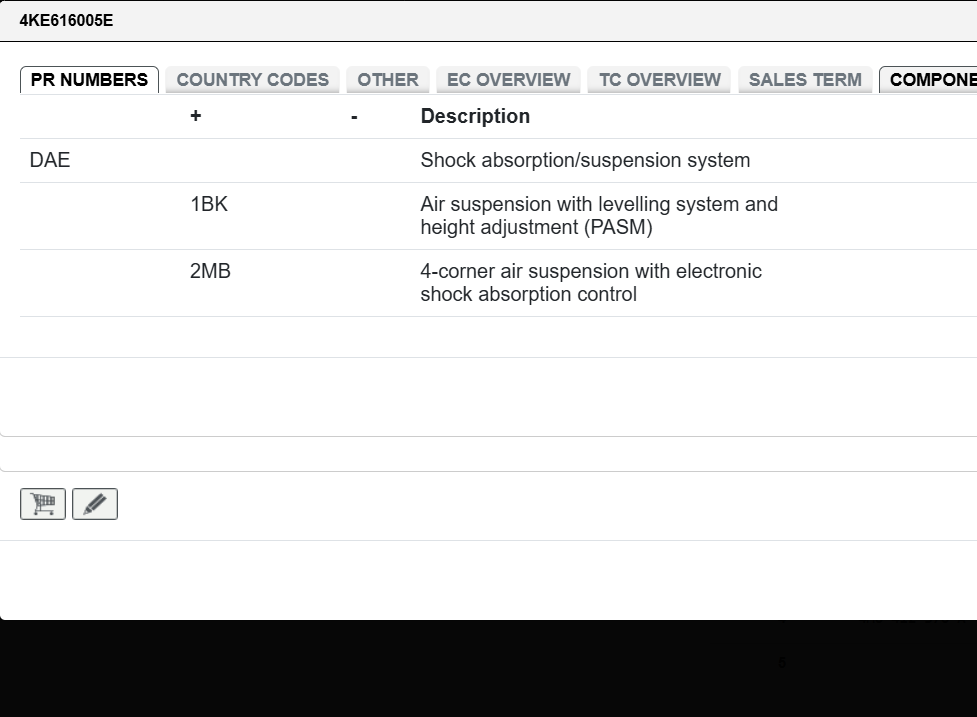Screen dimensions: 977x717
Task: Select the OTHER tab
Action: click(388, 80)
